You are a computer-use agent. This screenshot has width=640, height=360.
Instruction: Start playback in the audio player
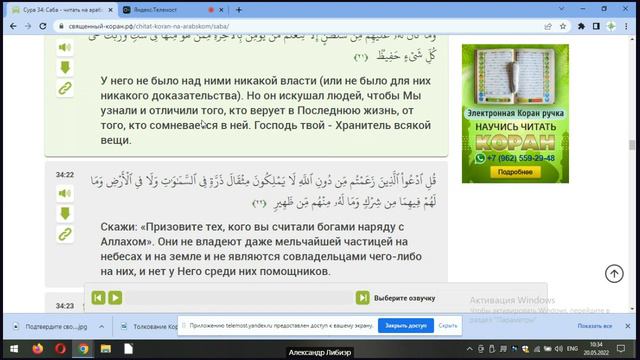coord(115,298)
